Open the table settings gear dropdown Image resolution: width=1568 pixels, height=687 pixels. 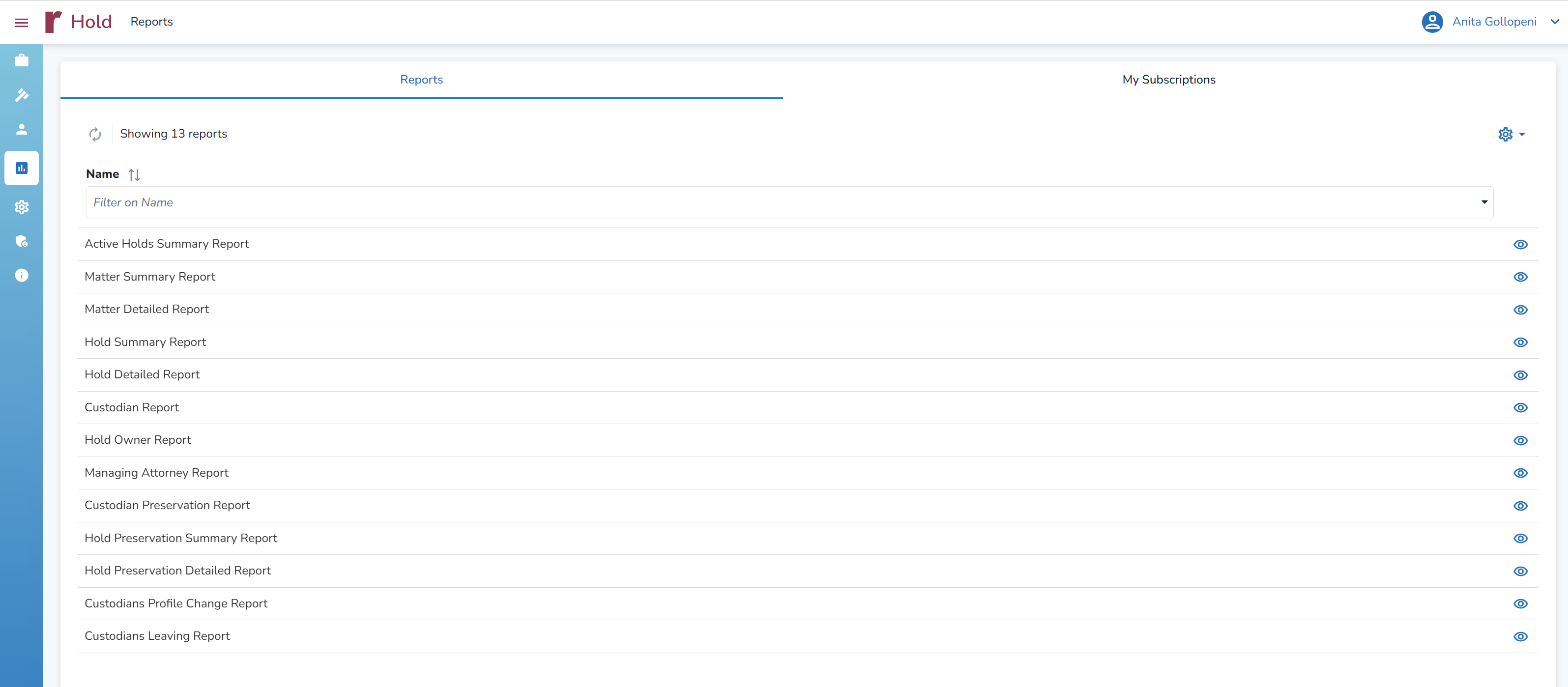pyautogui.click(x=1511, y=134)
